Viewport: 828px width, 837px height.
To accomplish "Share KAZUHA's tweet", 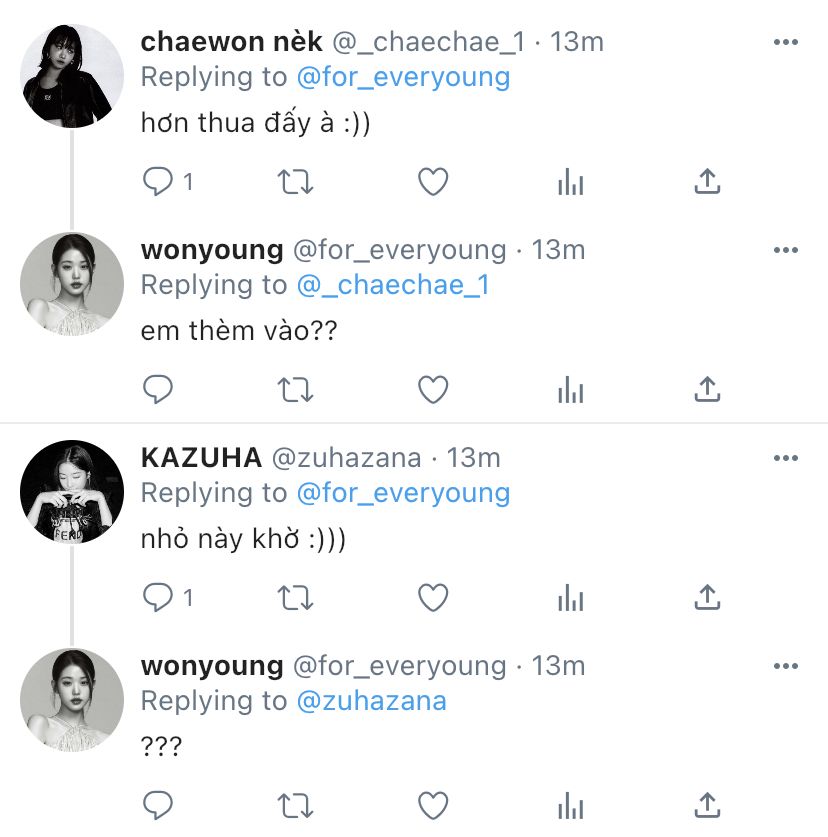I will coord(707,596).
